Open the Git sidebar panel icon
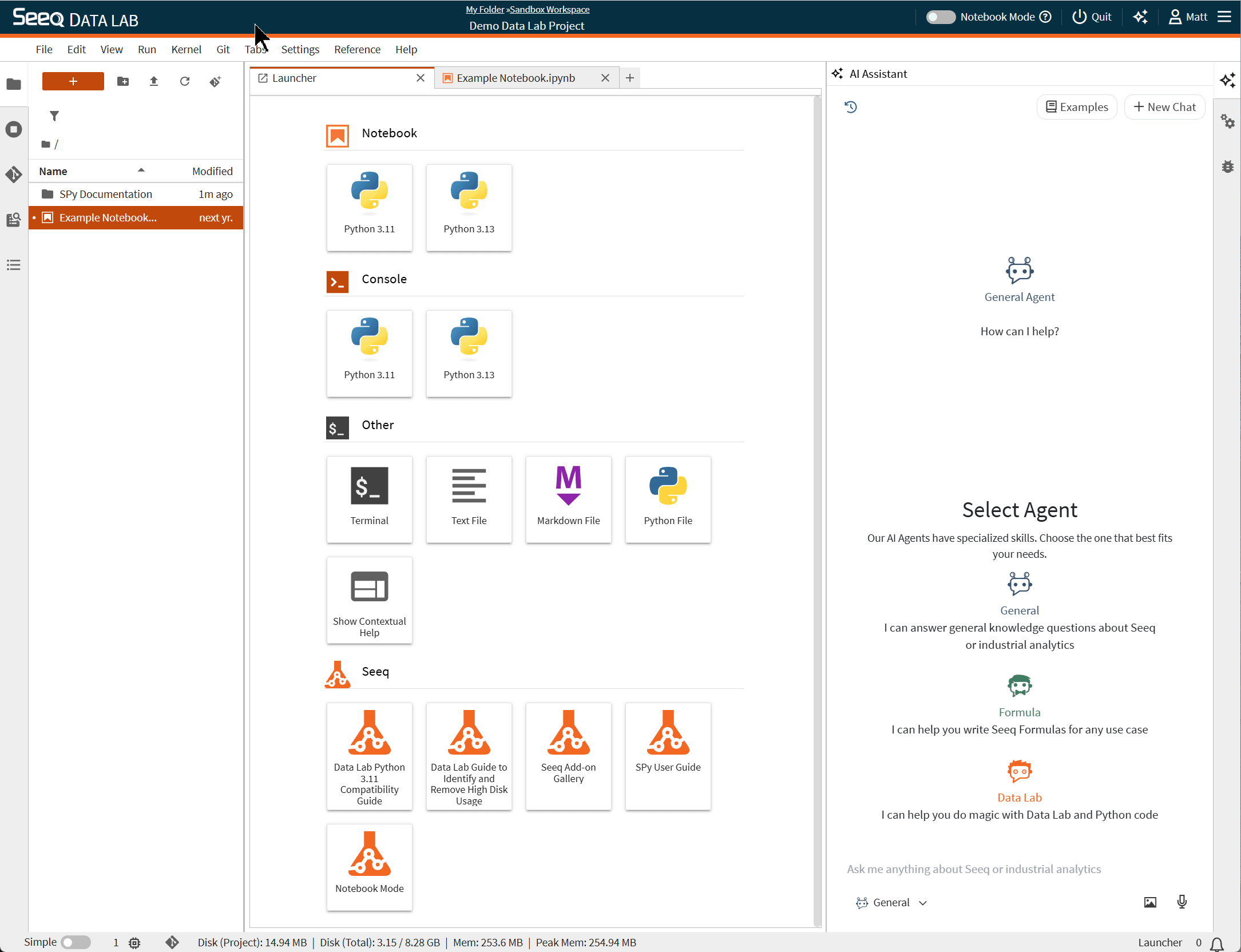The image size is (1241, 952). [14, 174]
